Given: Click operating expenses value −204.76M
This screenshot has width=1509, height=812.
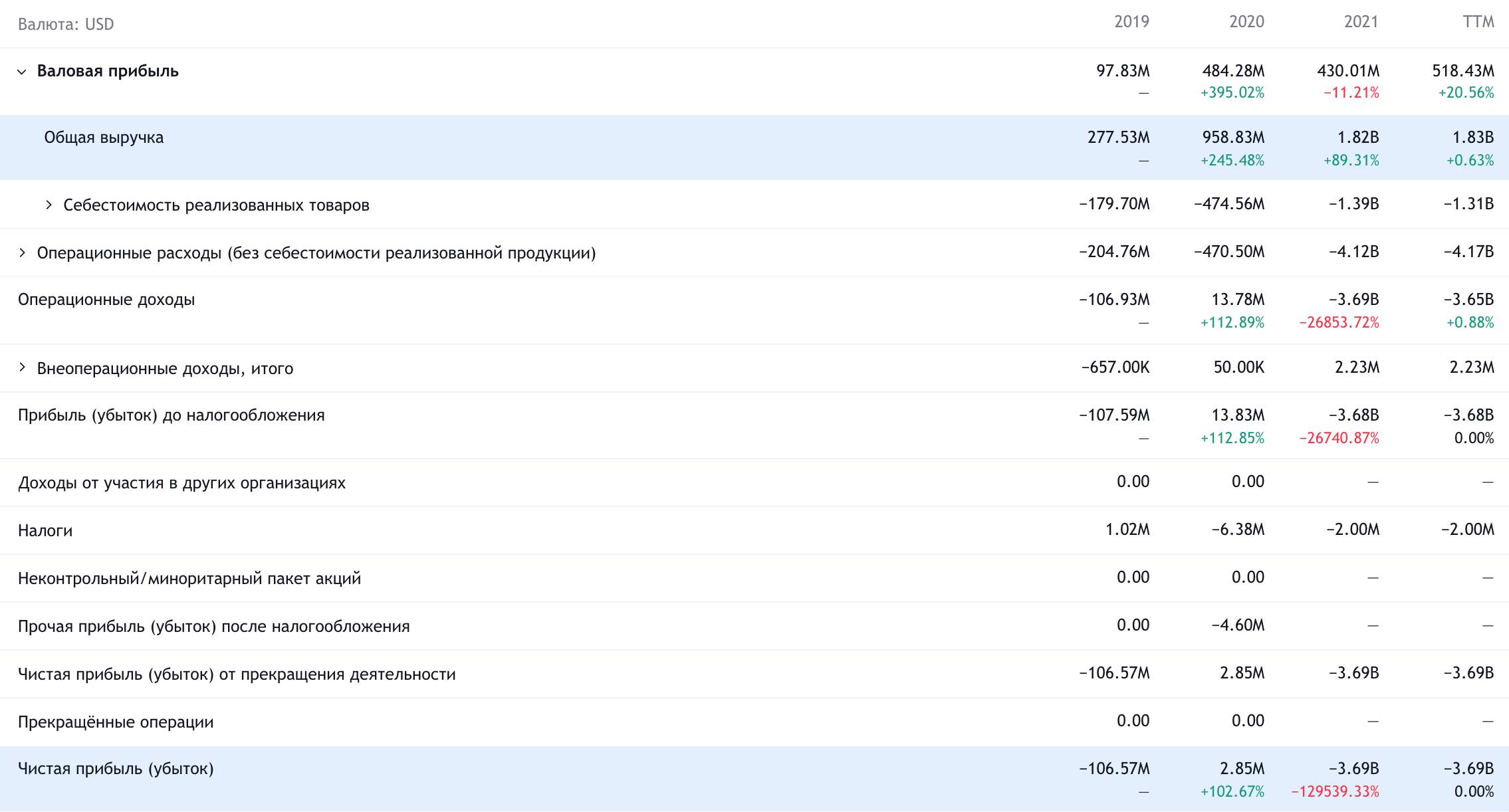Looking at the screenshot, I should click(1114, 252).
